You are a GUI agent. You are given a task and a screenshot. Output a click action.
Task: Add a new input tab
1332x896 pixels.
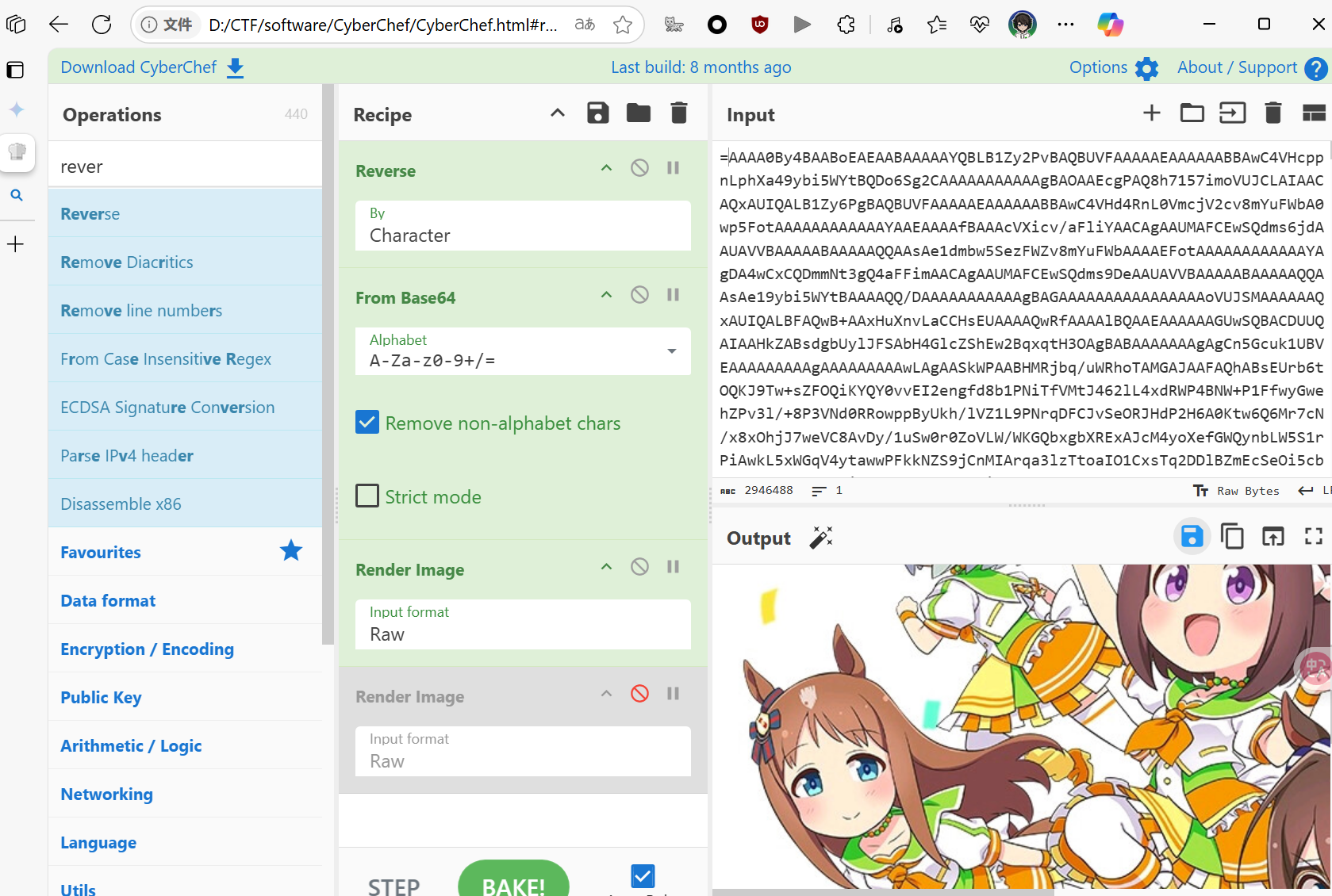tap(1152, 113)
